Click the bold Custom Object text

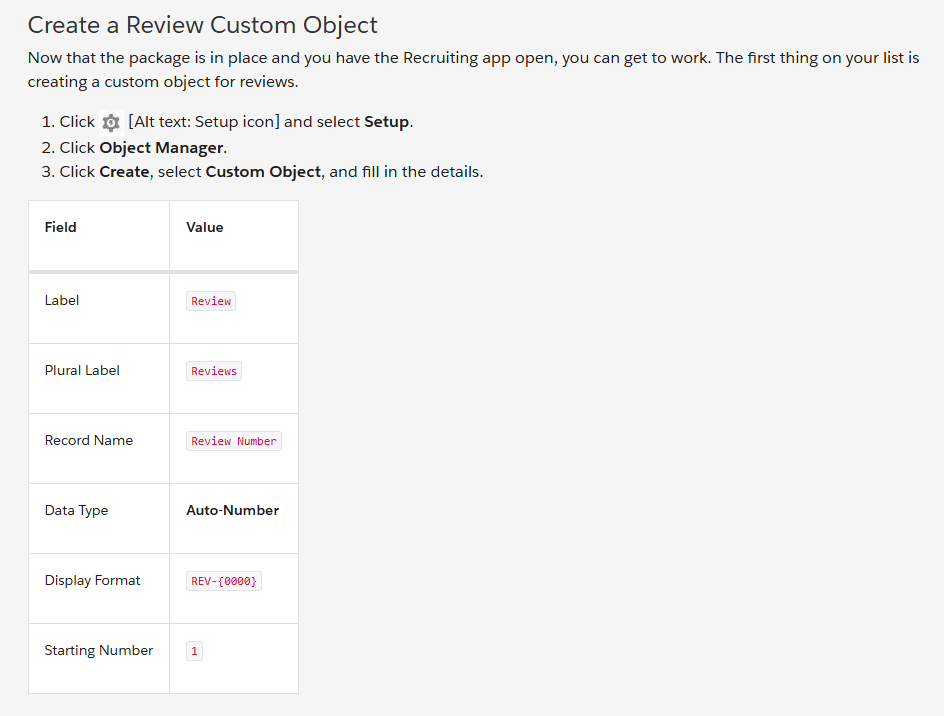pyautogui.click(x=263, y=172)
